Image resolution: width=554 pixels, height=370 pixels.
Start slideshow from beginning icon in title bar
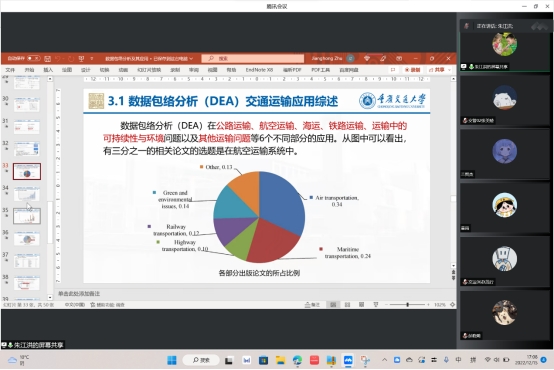tap(81, 58)
